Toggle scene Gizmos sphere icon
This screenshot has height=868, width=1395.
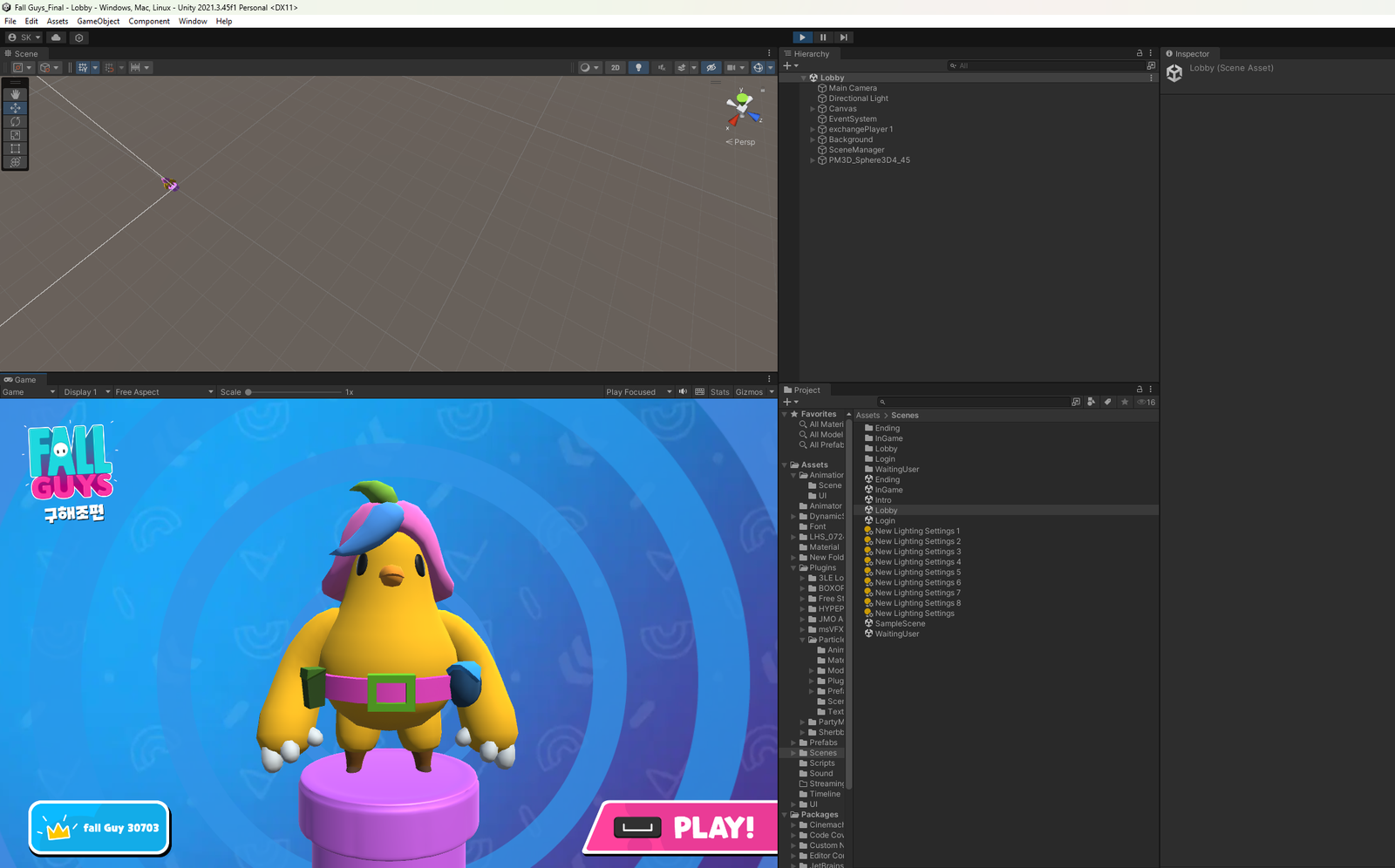pyautogui.click(x=758, y=67)
